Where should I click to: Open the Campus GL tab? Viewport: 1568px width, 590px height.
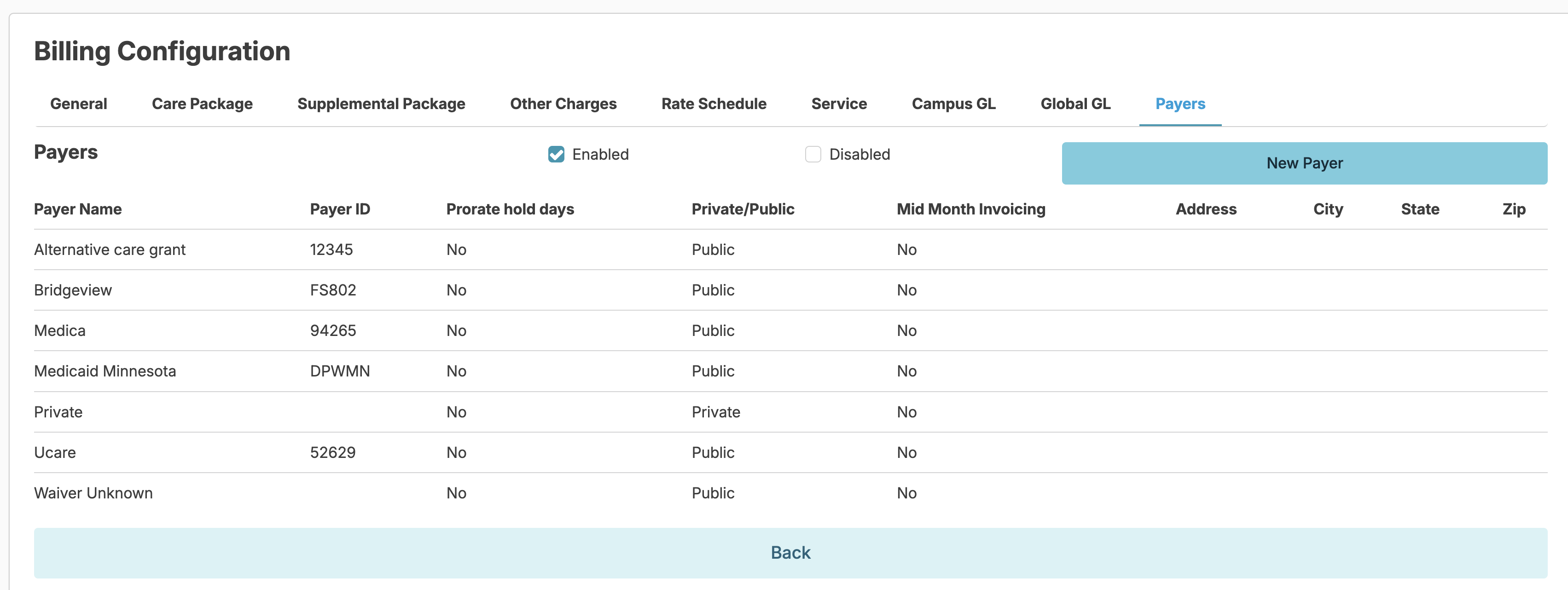pyautogui.click(x=953, y=104)
